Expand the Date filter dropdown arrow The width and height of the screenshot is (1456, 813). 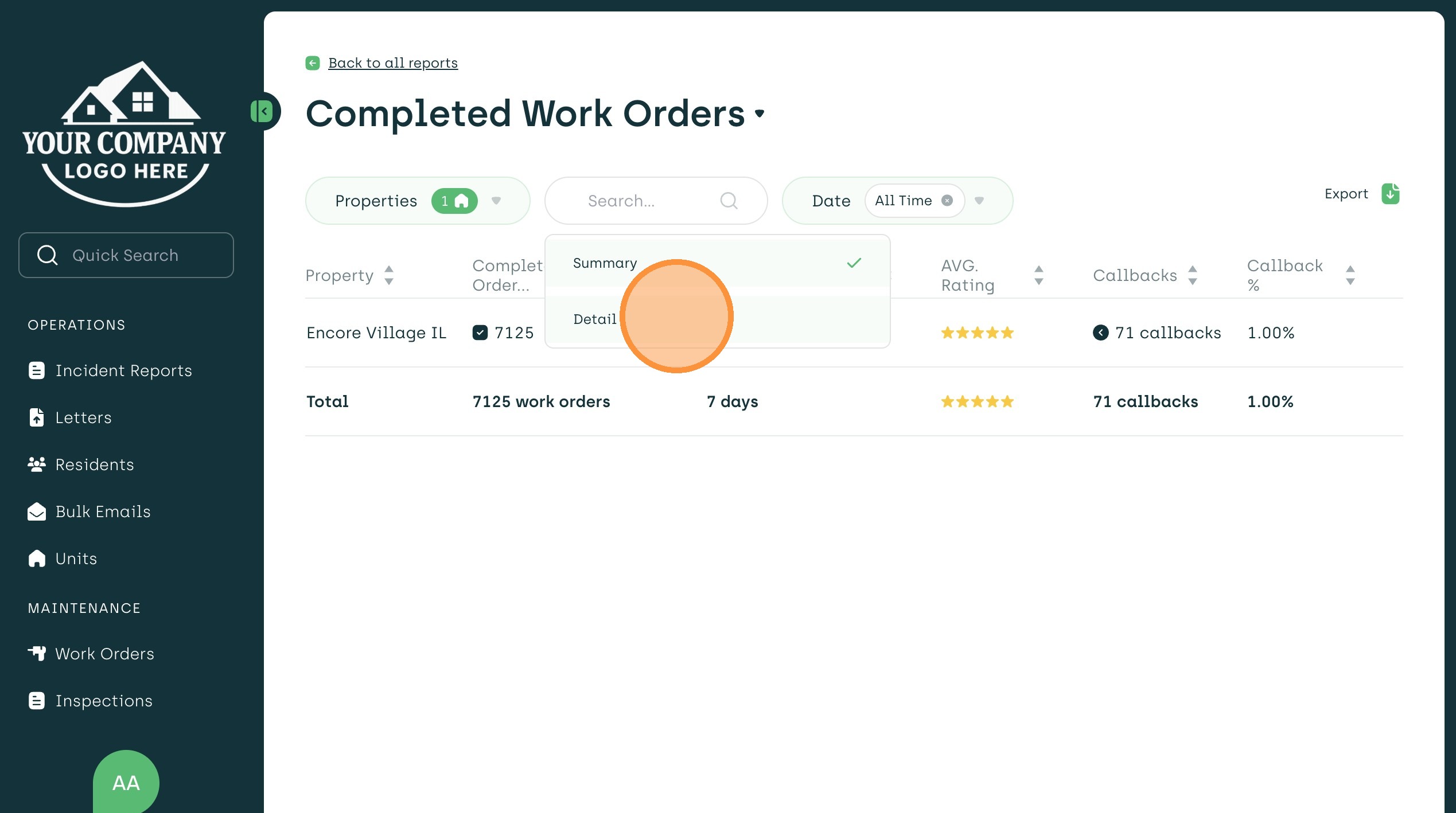[x=979, y=201]
